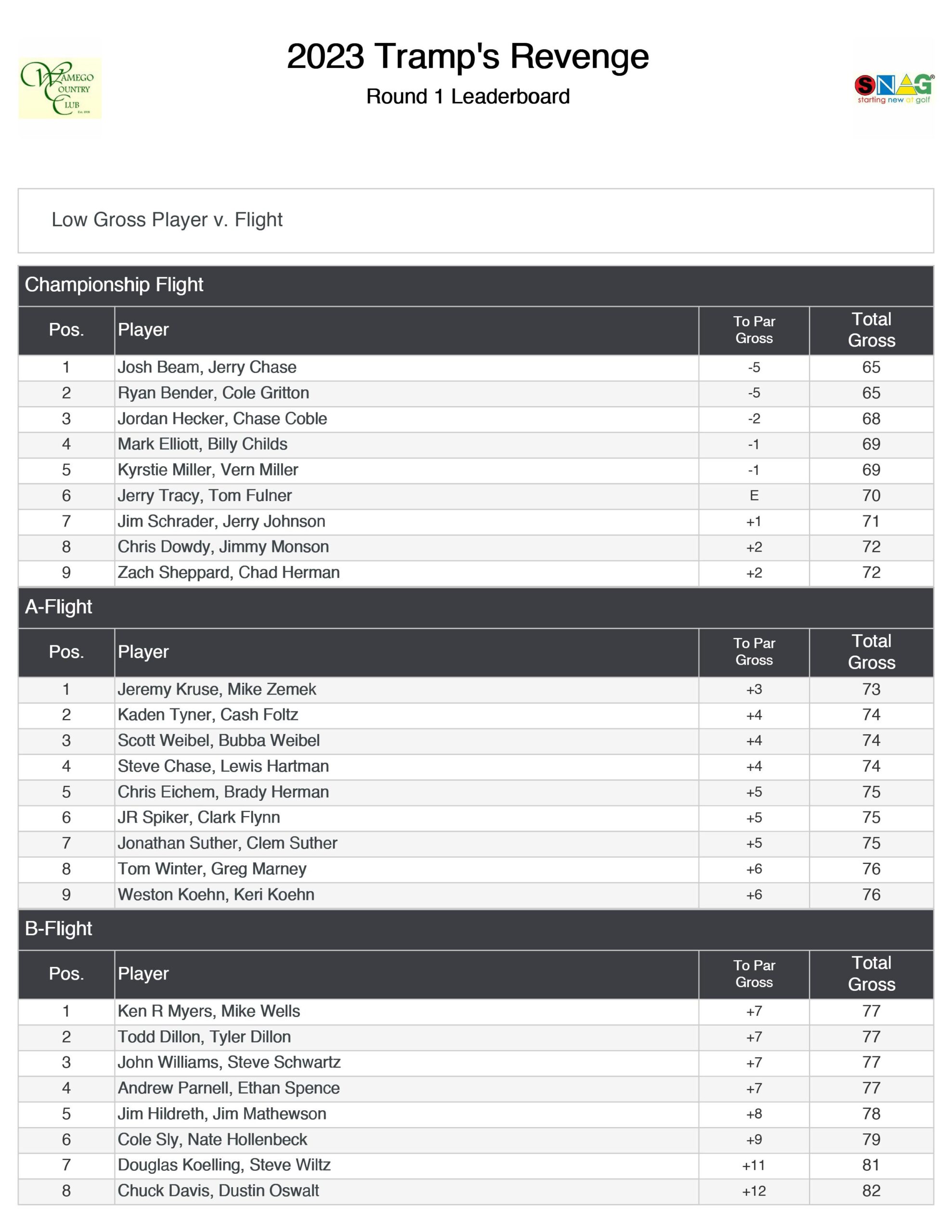
Task: Select the A-Flight section header
Action: (x=59, y=607)
